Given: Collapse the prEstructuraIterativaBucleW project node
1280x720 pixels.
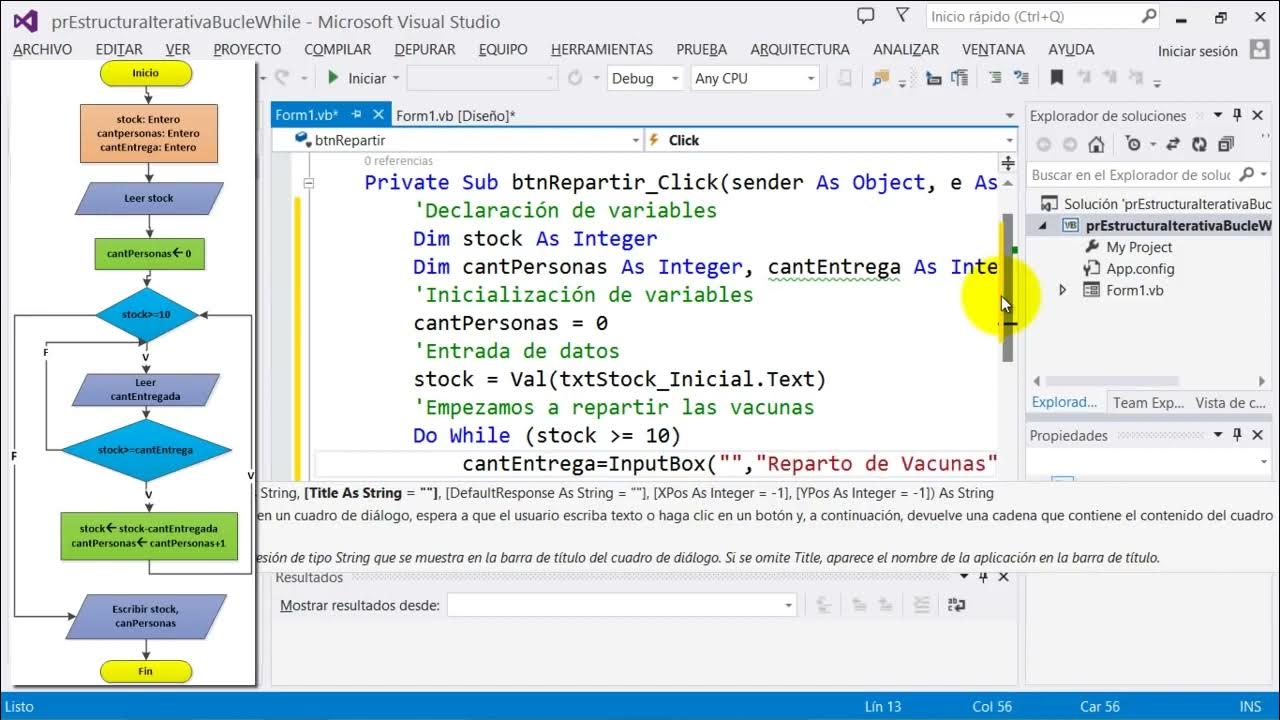Looking at the screenshot, I should (x=1044, y=225).
